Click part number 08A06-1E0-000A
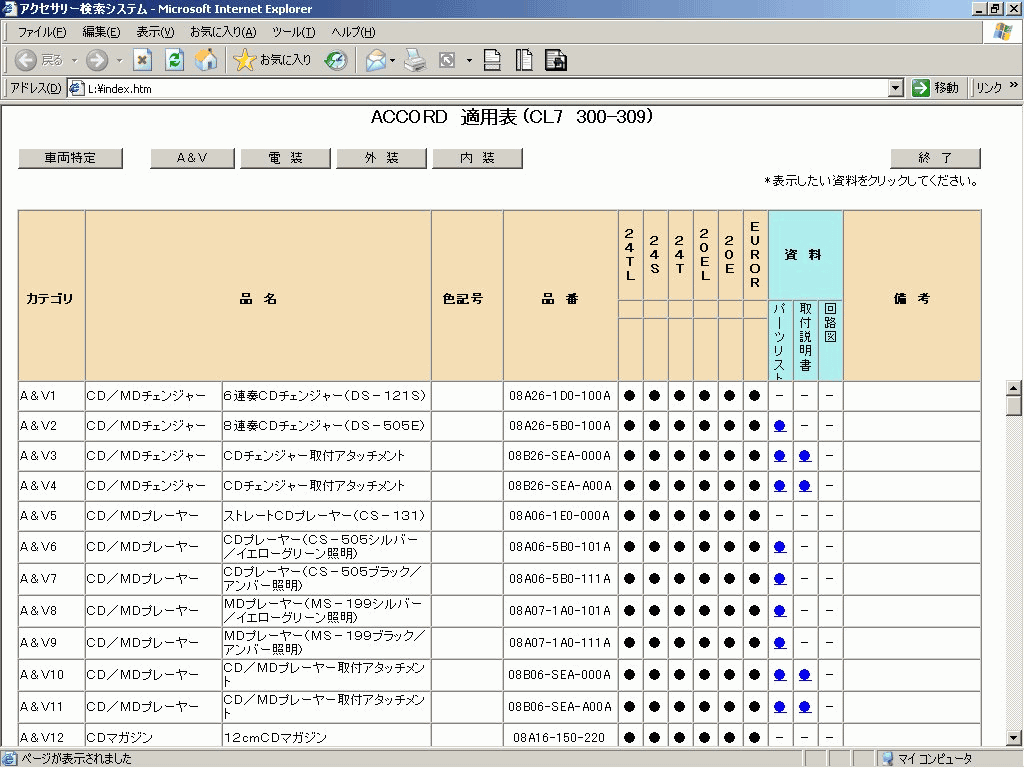 coord(560,516)
